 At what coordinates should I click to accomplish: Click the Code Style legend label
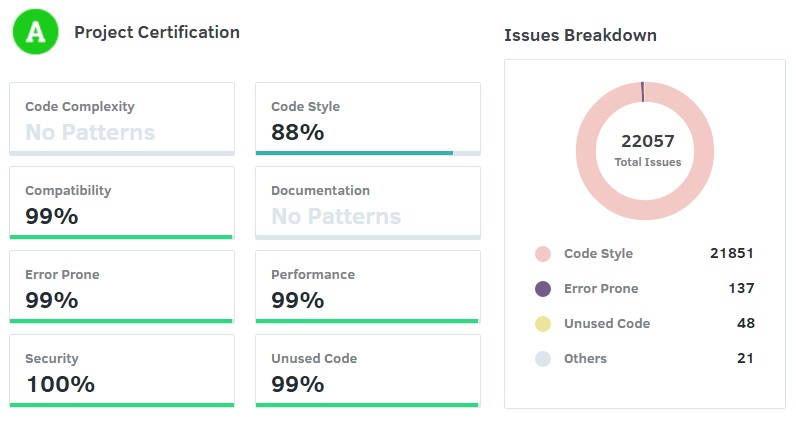coord(598,254)
